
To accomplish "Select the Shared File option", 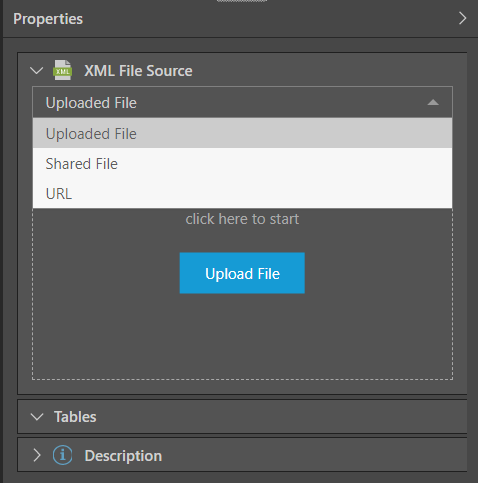I will [x=242, y=163].
